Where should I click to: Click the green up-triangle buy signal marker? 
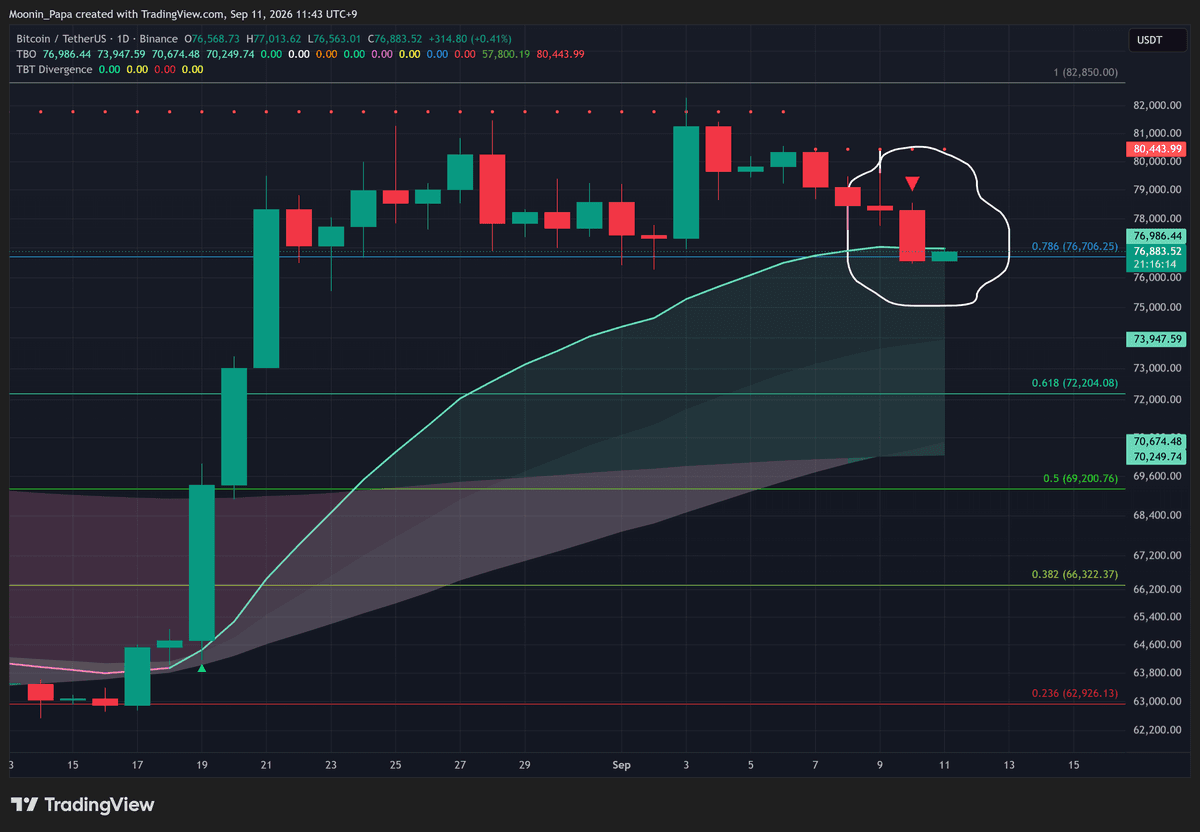click(x=203, y=666)
